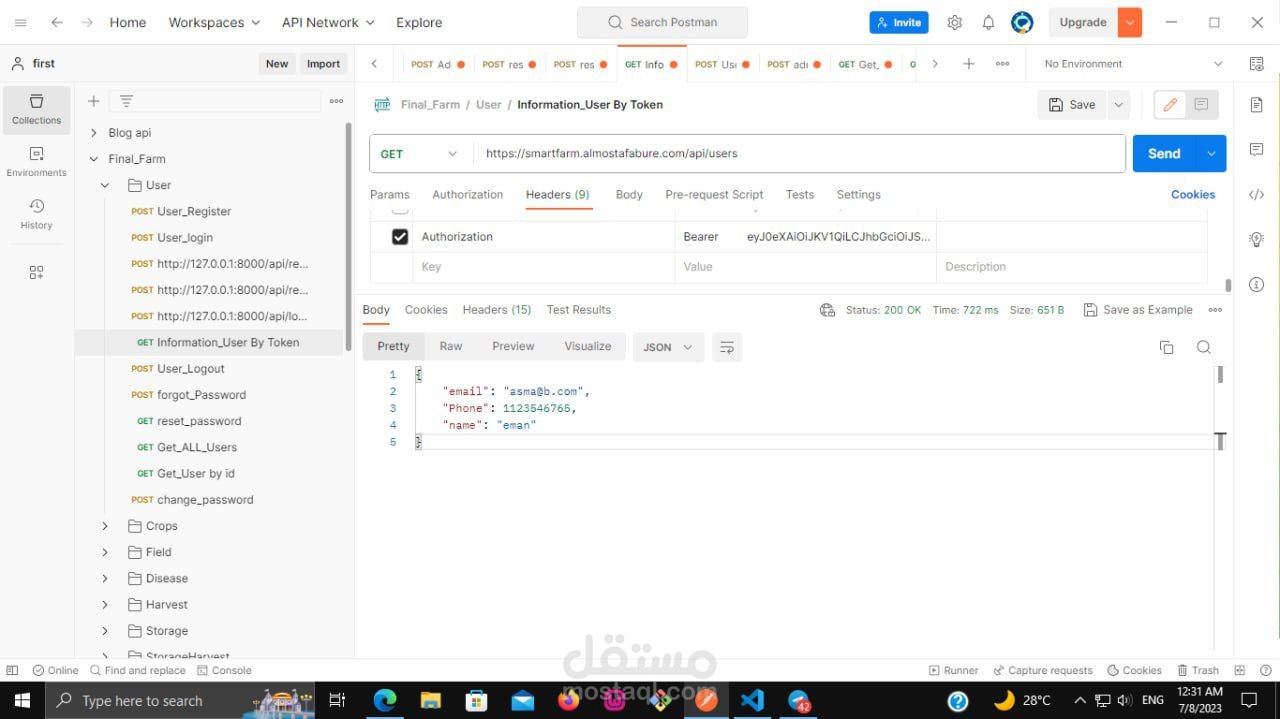This screenshot has width=1280, height=719.
Task: Switch to the Raw response view
Action: (451, 346)
